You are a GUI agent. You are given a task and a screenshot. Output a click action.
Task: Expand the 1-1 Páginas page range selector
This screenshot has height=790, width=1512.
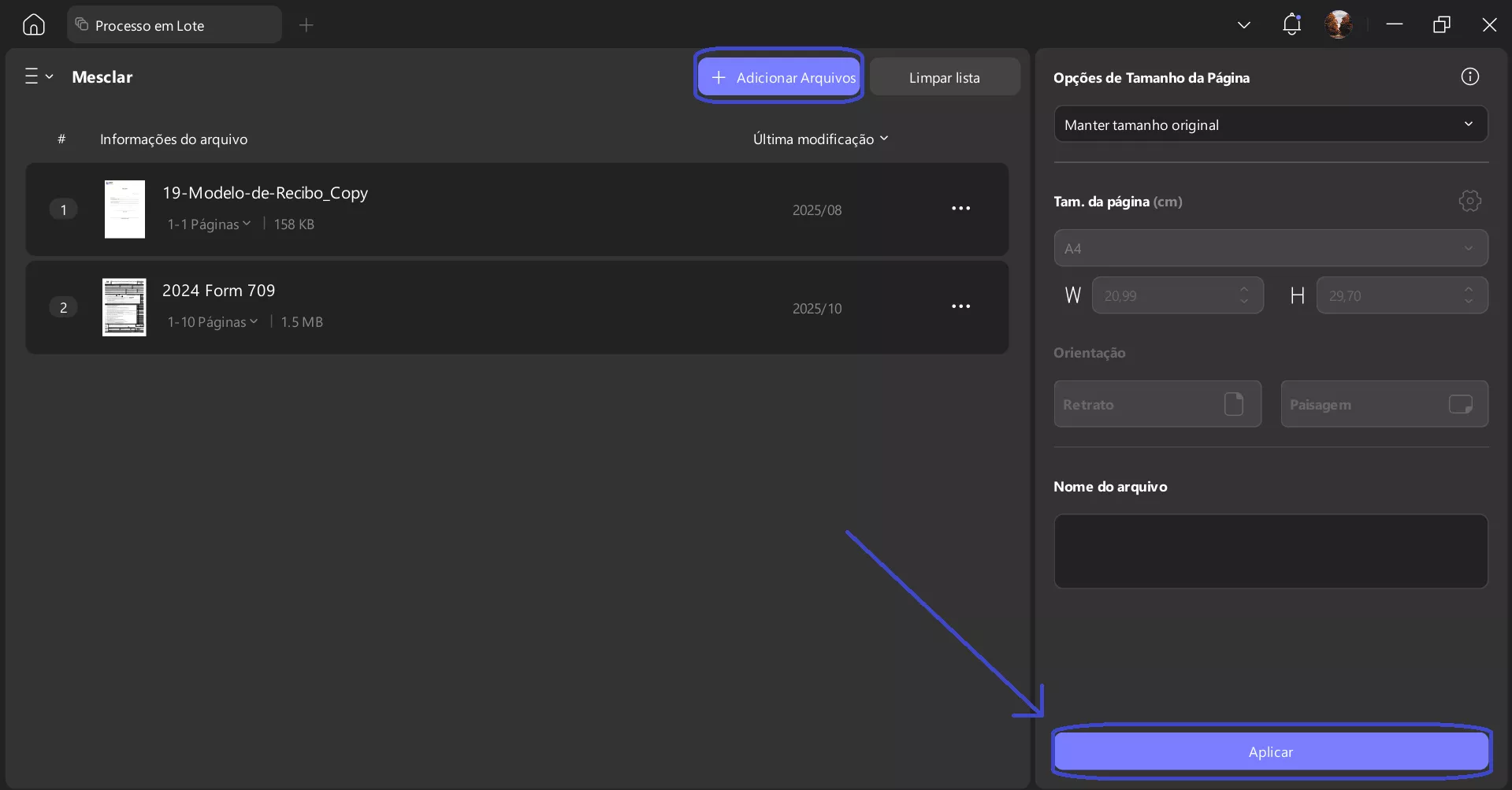[209, 224]
